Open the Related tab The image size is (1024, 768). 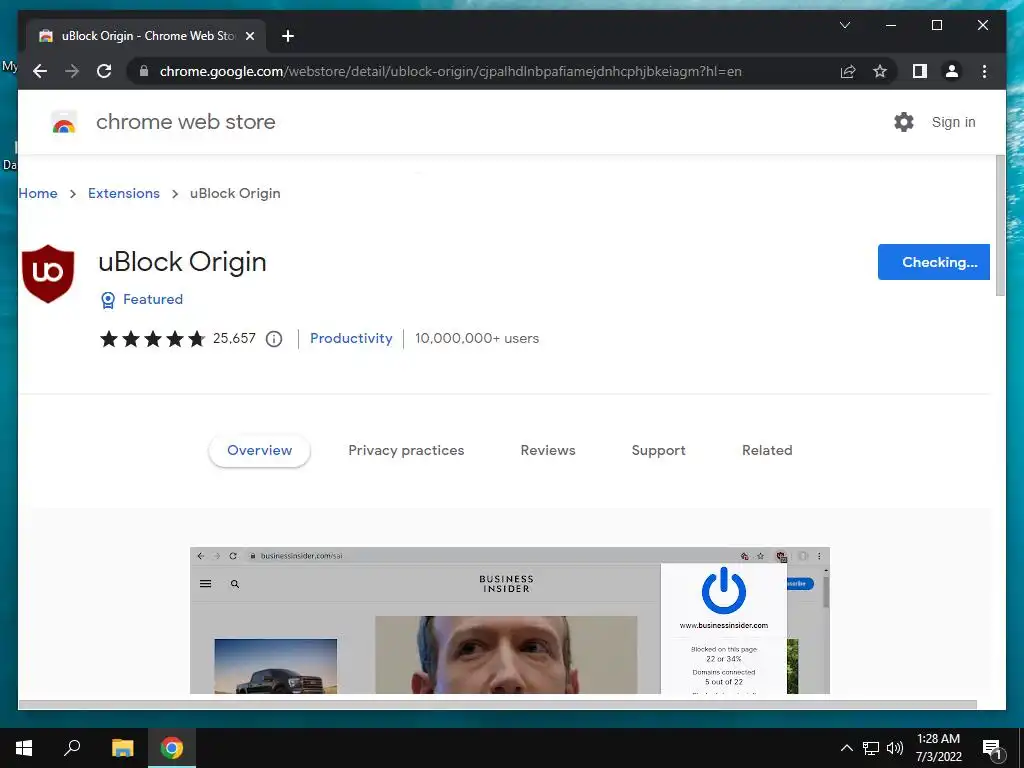click(767, 450)
